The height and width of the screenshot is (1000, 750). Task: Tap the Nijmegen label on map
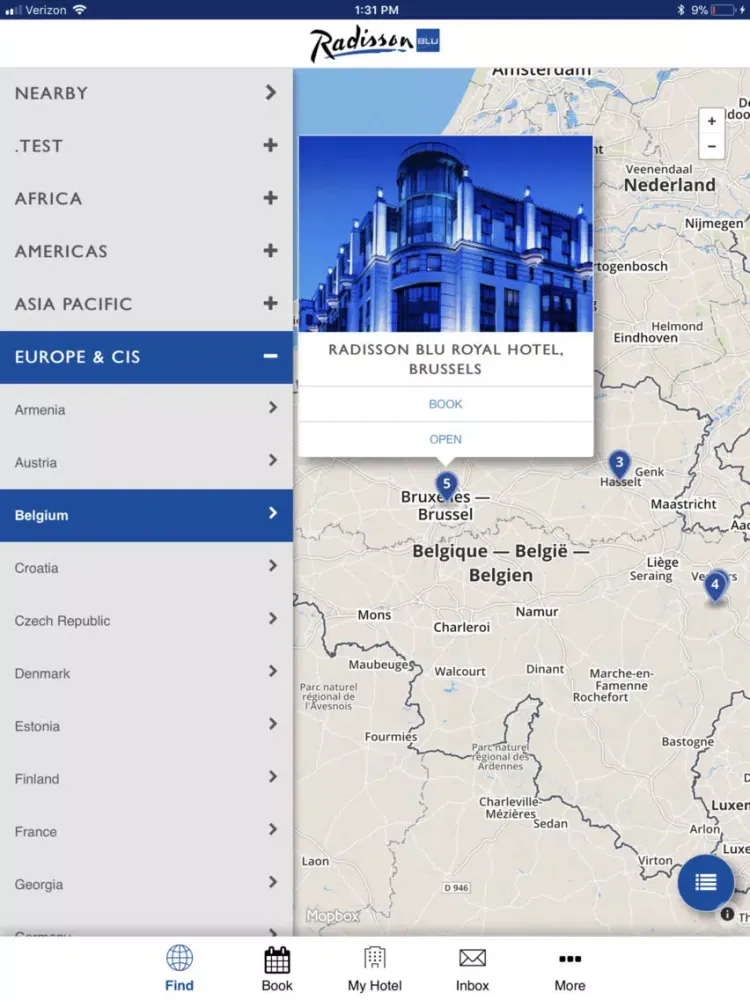tap(714, 223)
